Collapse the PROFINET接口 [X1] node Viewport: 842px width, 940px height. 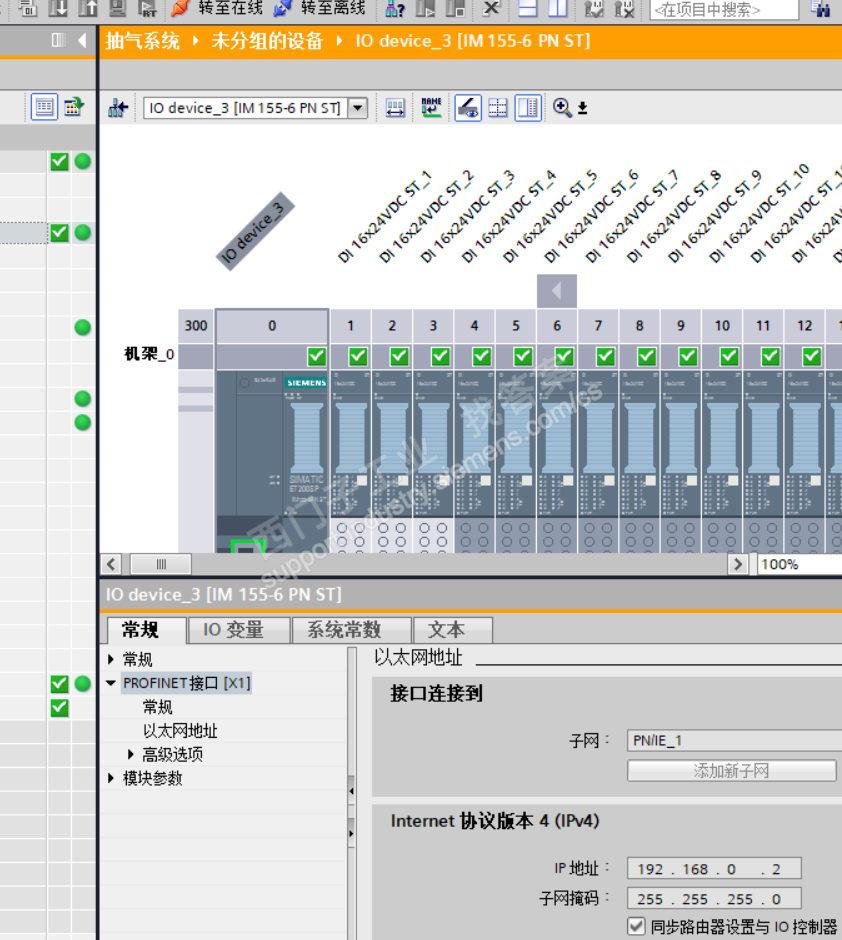point(111,683)
